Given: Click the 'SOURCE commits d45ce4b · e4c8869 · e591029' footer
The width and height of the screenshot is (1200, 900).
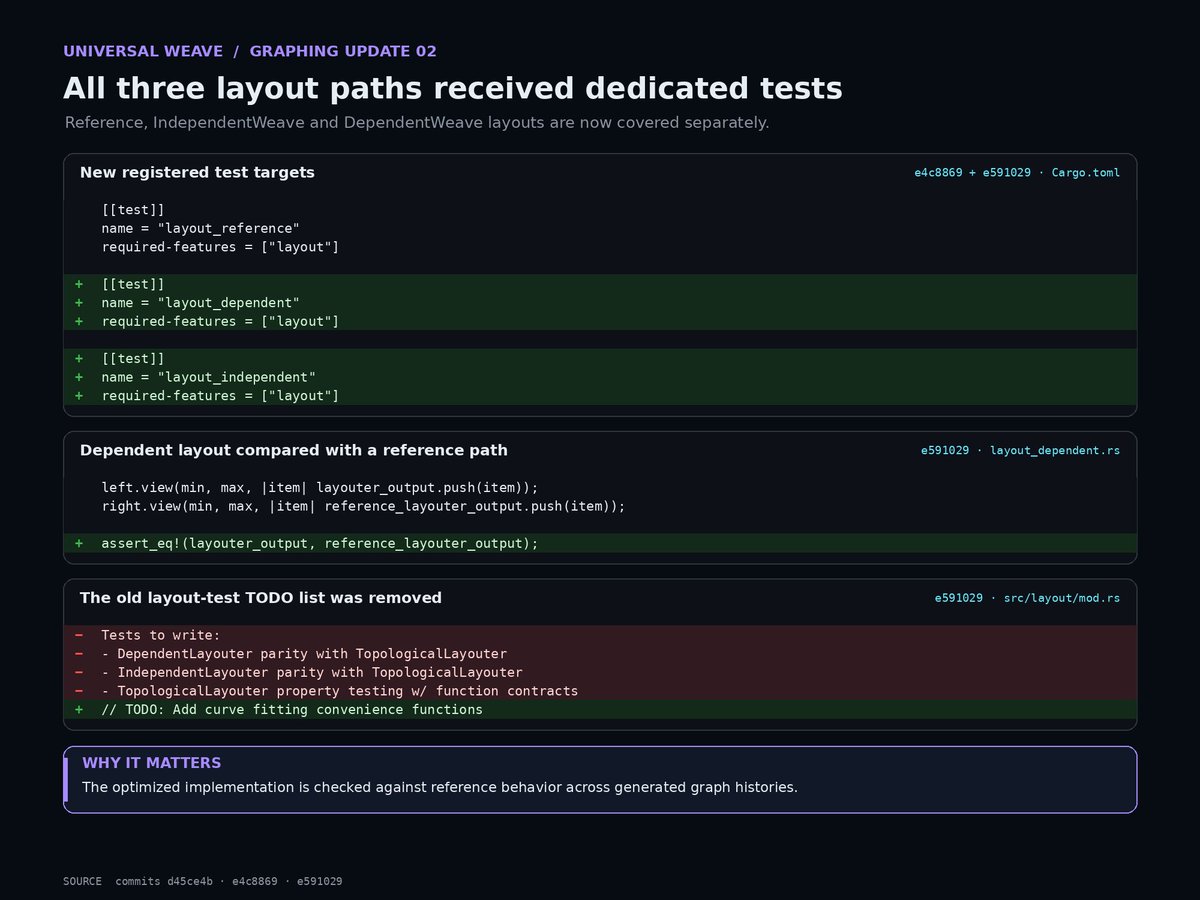Looking at the screenshot, I should pos(203,881).
